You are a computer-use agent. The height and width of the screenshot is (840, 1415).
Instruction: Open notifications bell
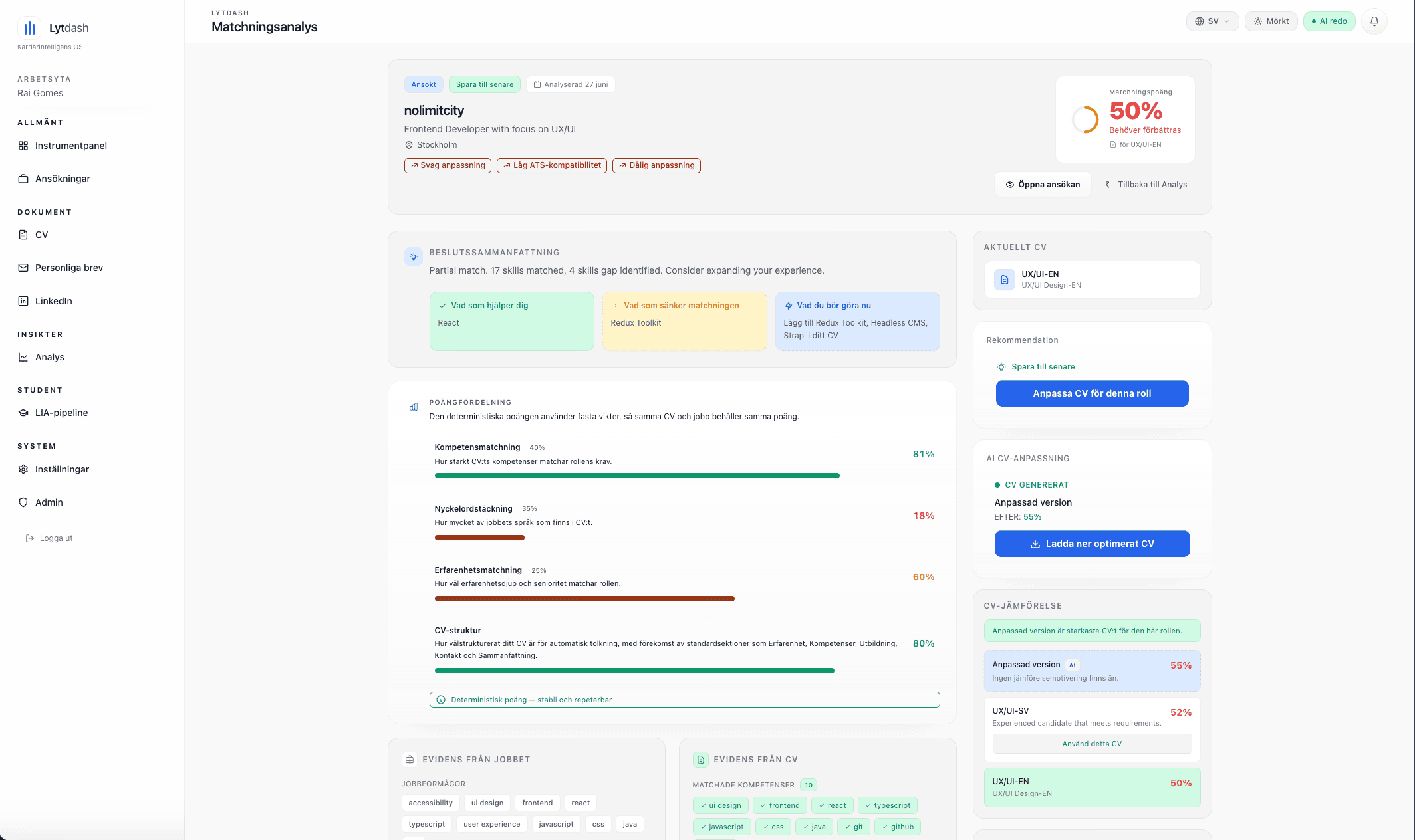(1374, 21)
